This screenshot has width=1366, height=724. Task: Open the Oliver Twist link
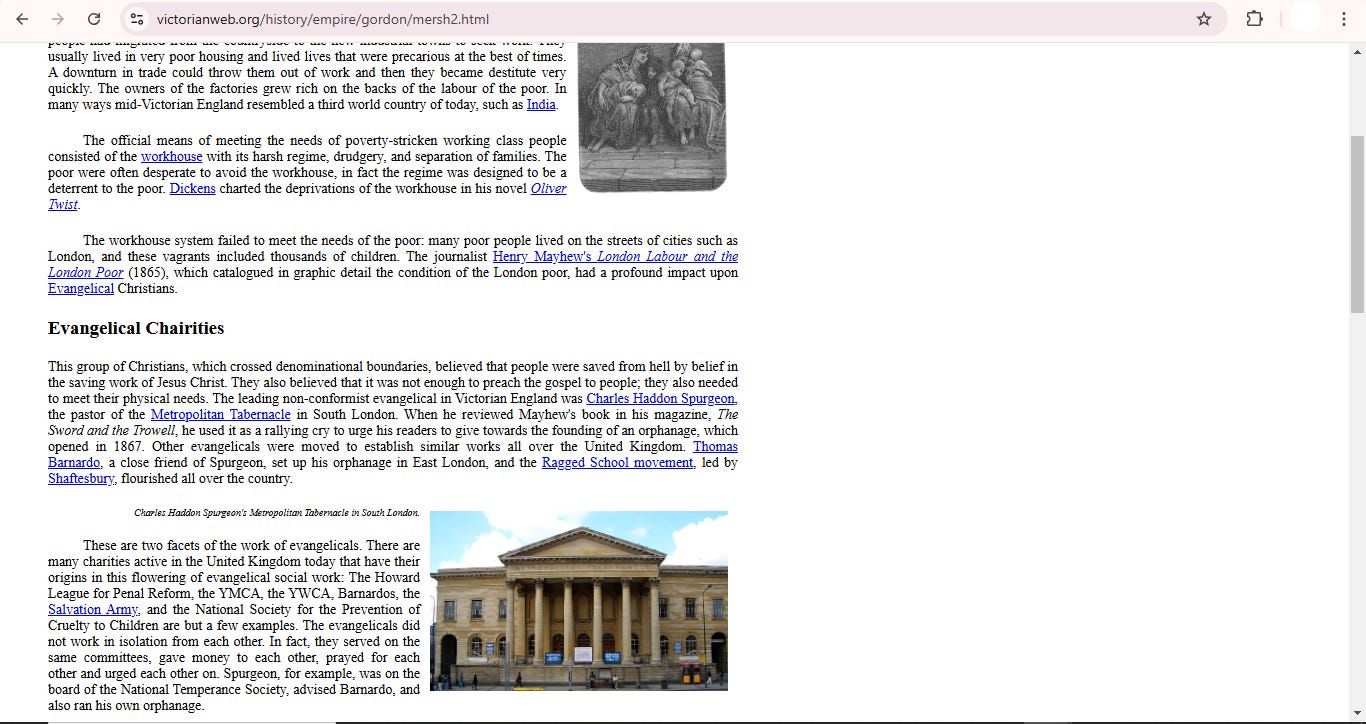coord(548,189)
